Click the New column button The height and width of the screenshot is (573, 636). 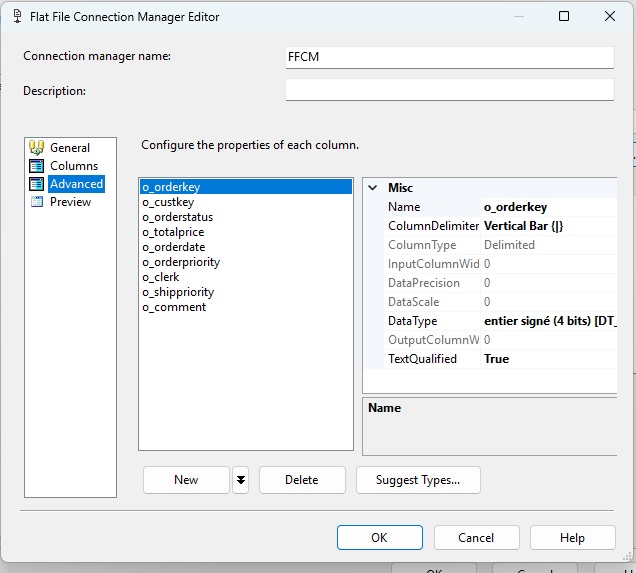[186, 480]
